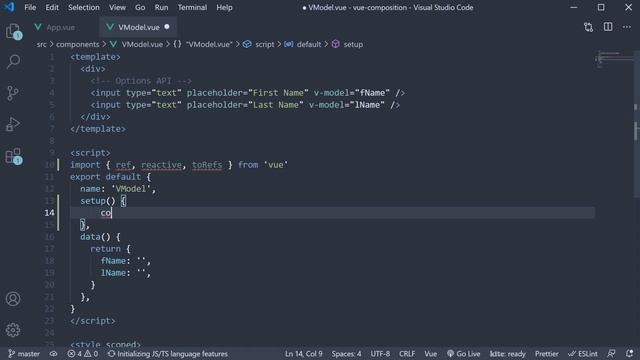Click the components breadcrumb
Screen dimensions: 640x360
(x=78, y=44)
